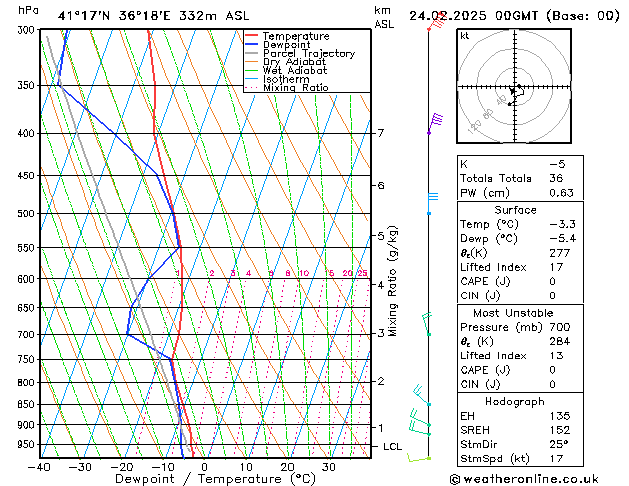Click the Pressure (mb) value 700
Screen dimensions: 629x486
tap(560, 327)
